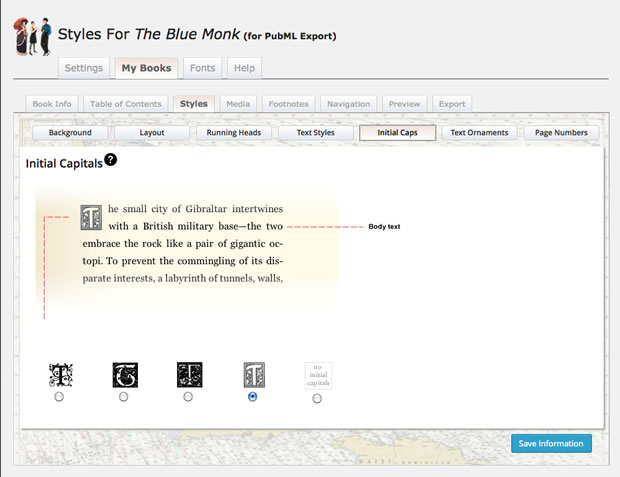The image size is (620, 477).
Task: Open the Page Numbers section
Action: coord(561,132)
